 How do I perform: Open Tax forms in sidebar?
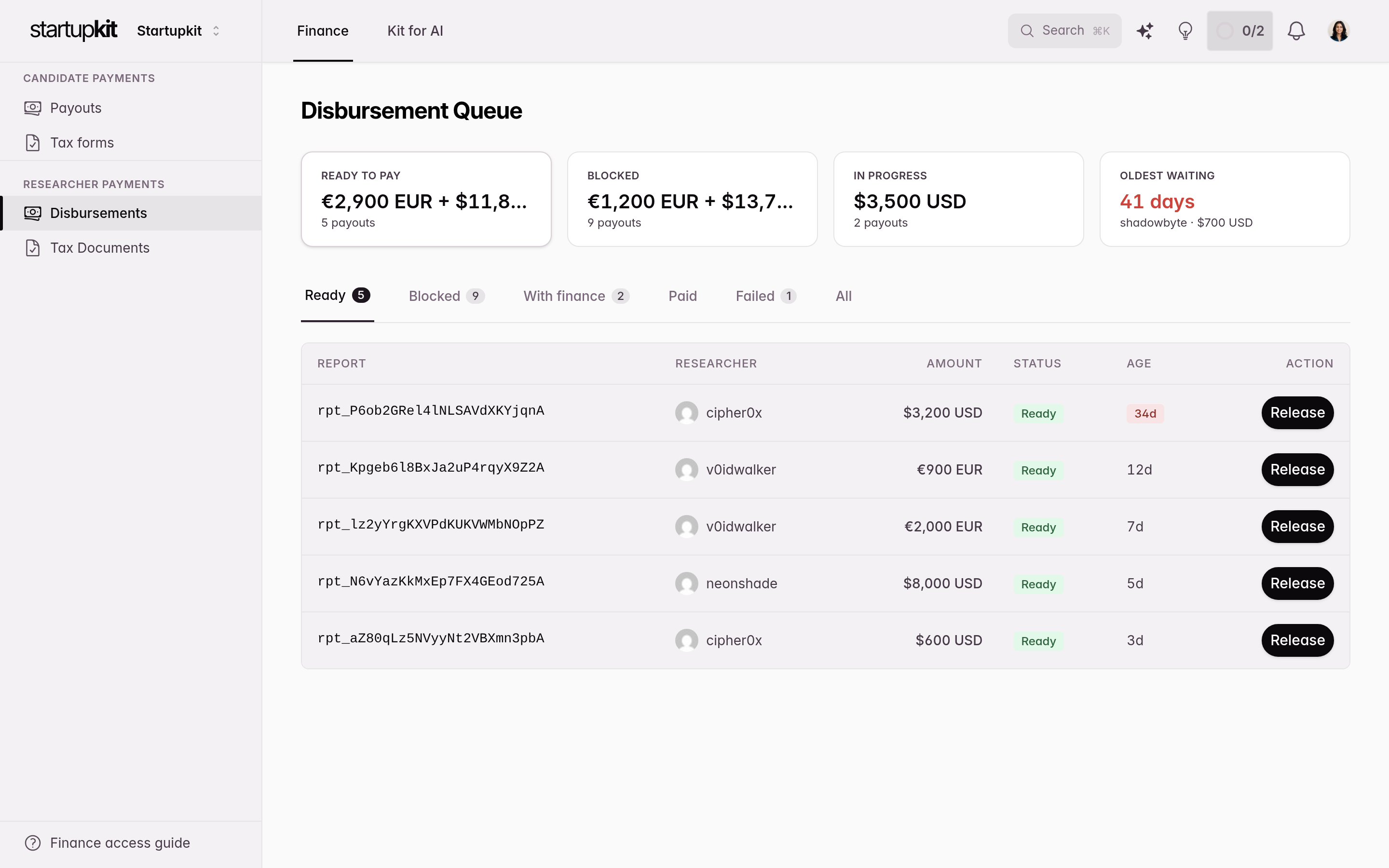(131, 142)
